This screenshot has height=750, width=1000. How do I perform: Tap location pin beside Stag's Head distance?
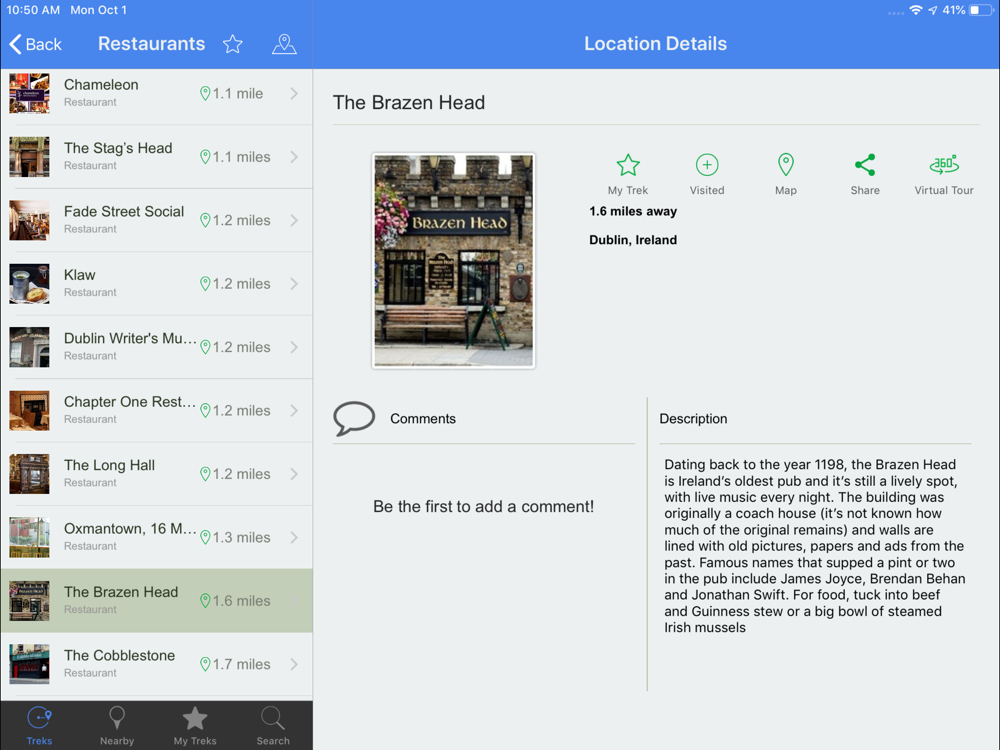click(x=205, y=157)
